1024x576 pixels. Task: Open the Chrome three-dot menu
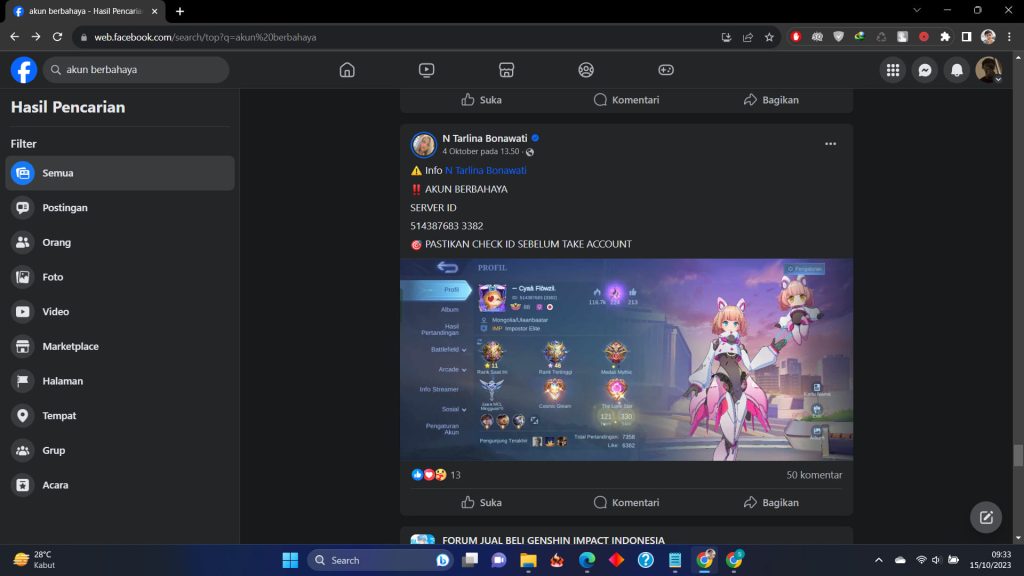click(x=1009, y=37)
